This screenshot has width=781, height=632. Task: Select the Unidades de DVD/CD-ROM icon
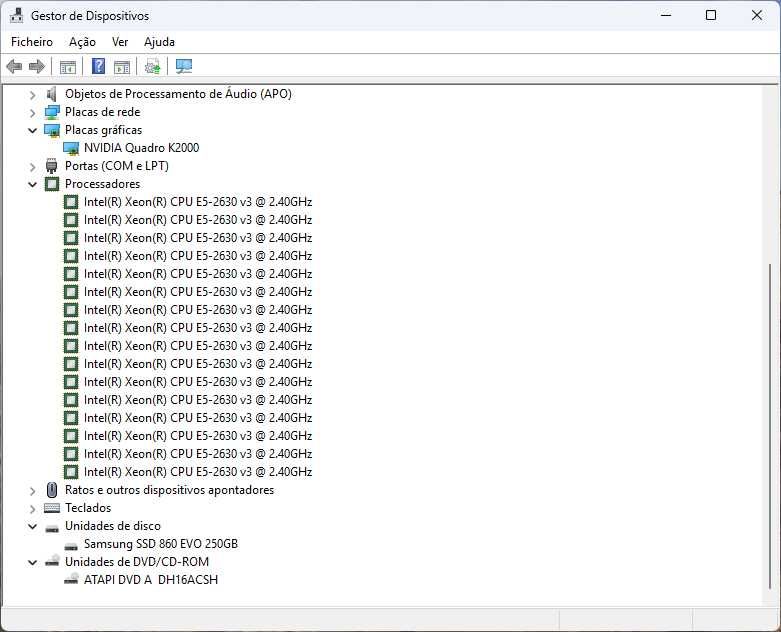[x=52, y=561]
